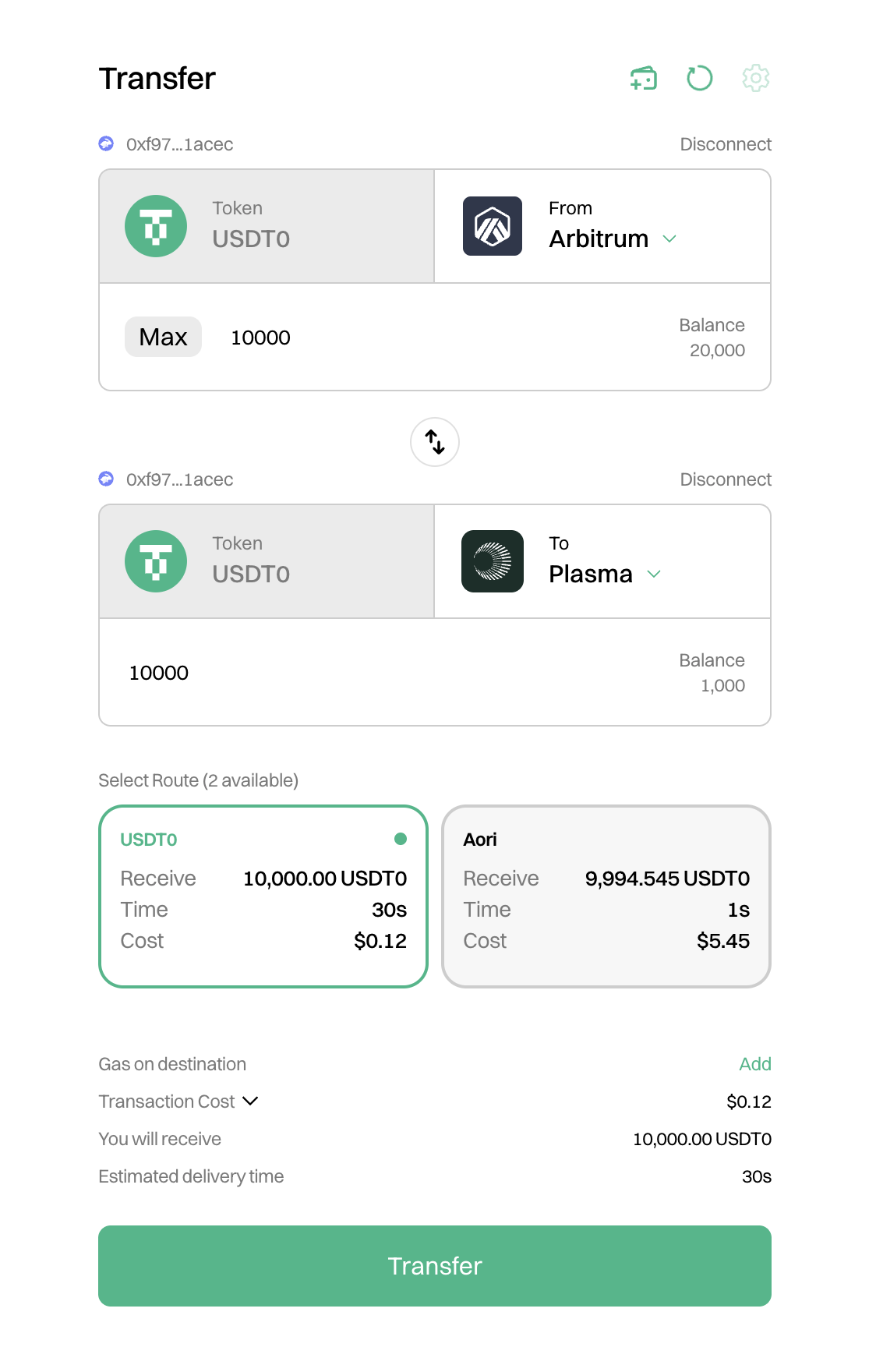This screenshot has width=876, height=1372.
Task: Click the add wallet icon
Action: point(644,78)
